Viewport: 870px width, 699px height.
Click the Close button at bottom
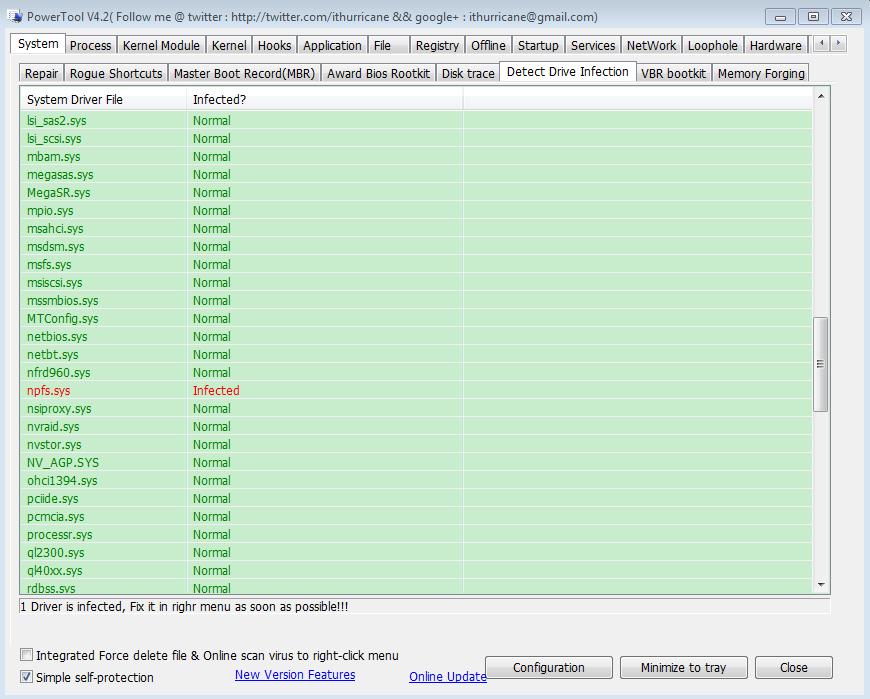pyautogui.click(x=793, y=667)
